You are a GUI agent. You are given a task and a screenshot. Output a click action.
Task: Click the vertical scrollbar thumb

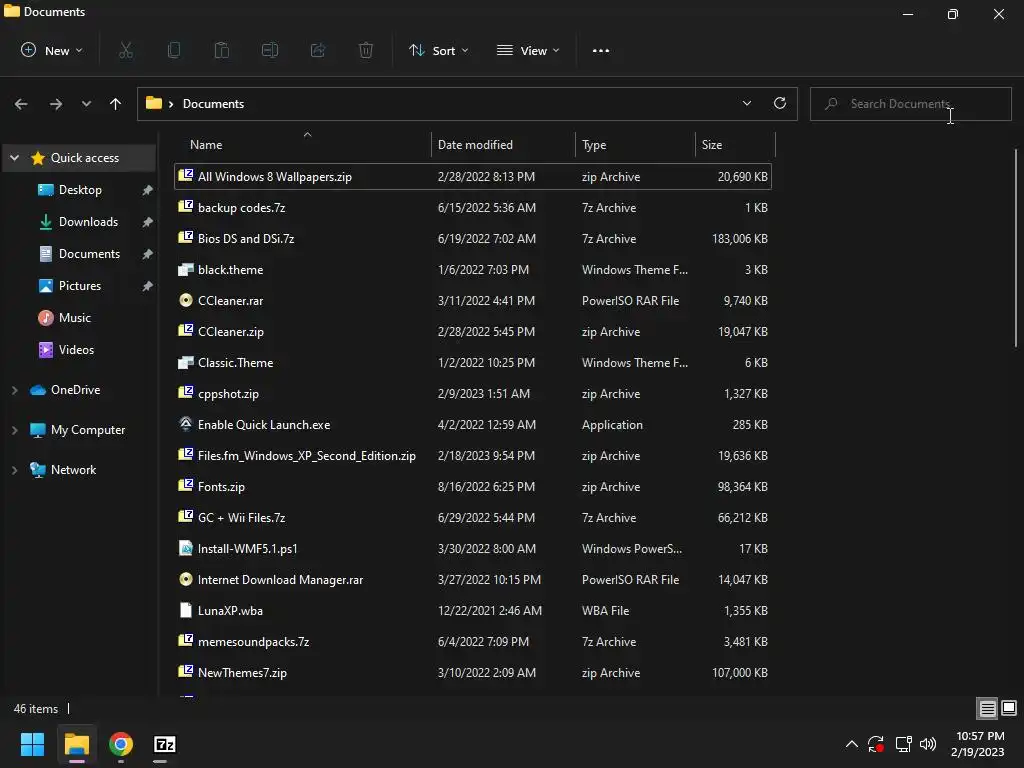pos(1017,248)
